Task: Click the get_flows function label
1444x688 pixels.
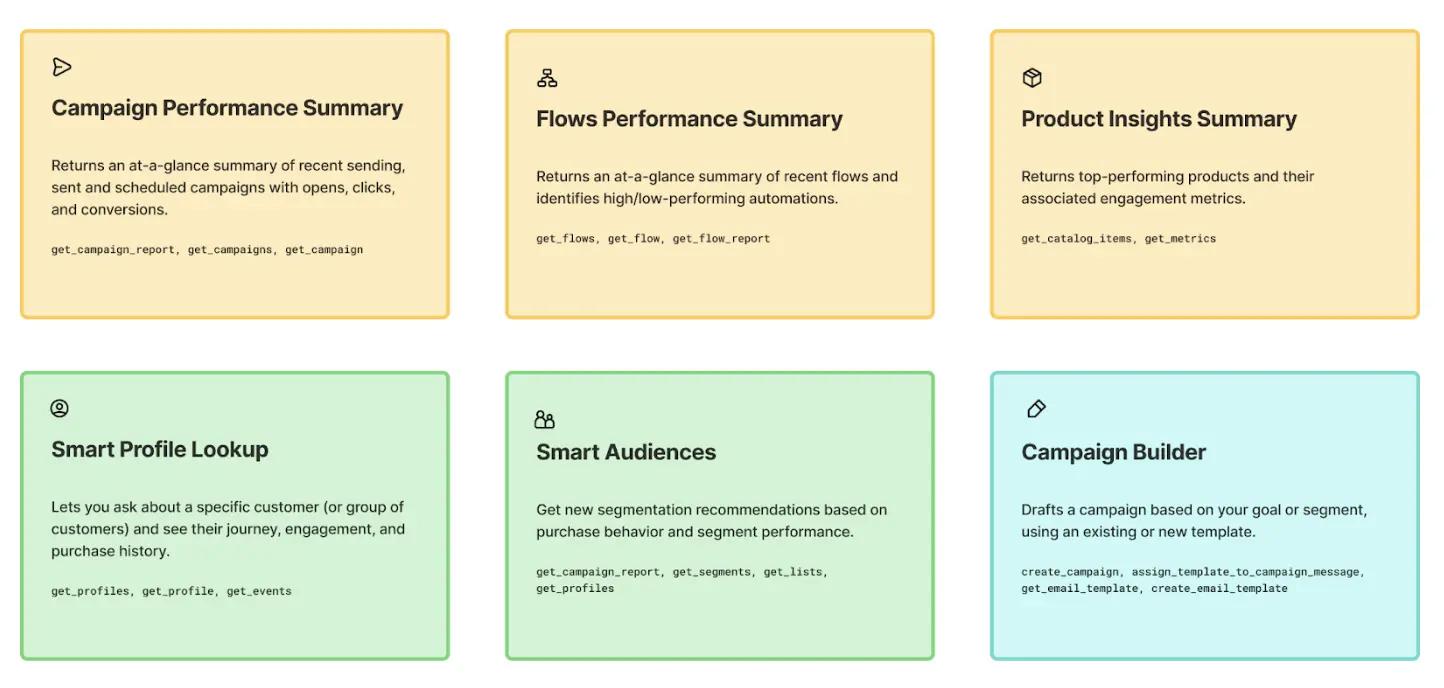Action: [564, 238]
